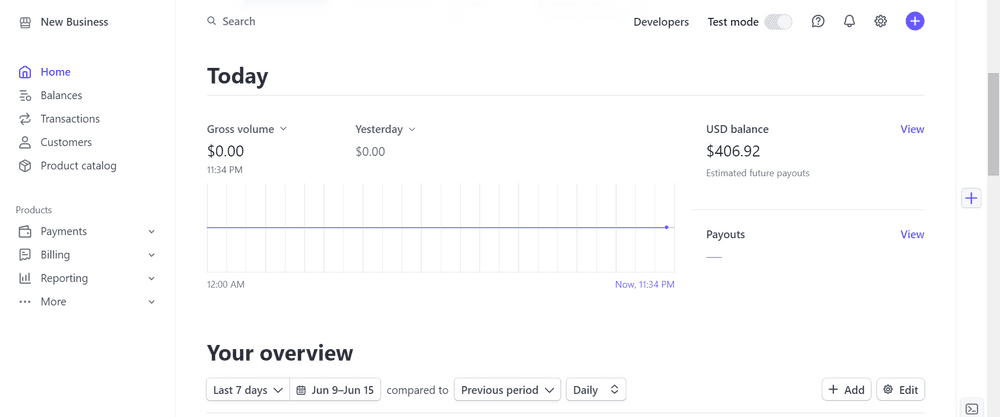Enable the Test mode toggle
1000x417 pixels.
pos(777,22)
